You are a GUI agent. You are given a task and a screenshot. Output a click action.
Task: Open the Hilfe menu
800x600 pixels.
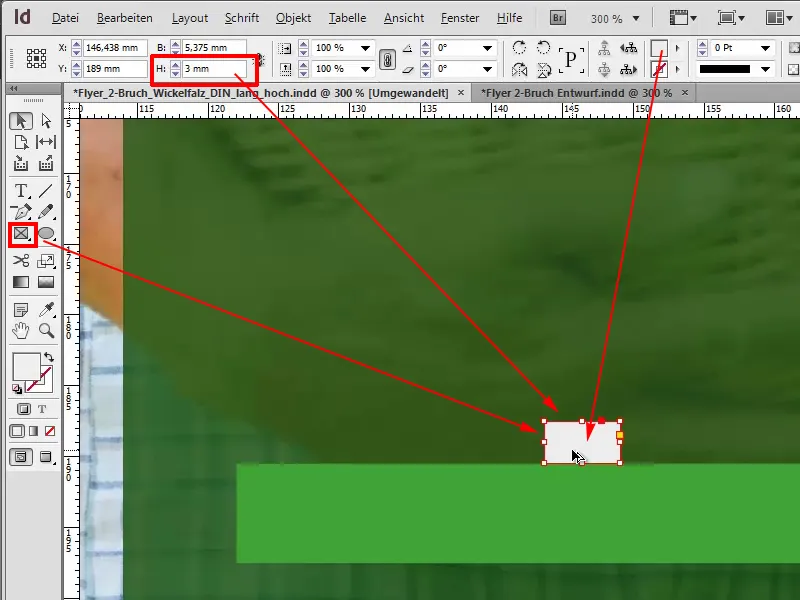point(509,18)
